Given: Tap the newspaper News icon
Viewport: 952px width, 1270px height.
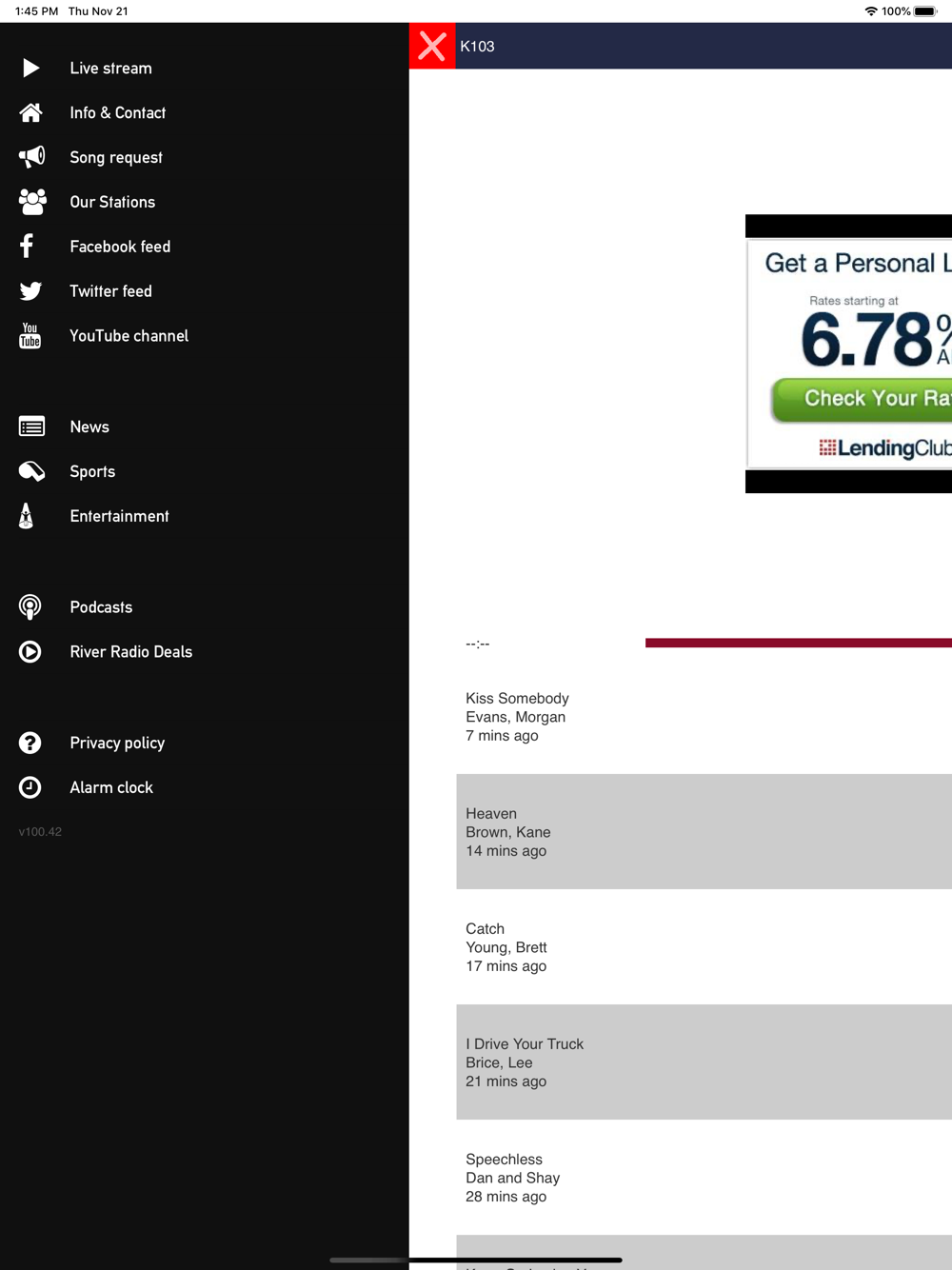Looking at the screenshot, I should tap(31, 427).
